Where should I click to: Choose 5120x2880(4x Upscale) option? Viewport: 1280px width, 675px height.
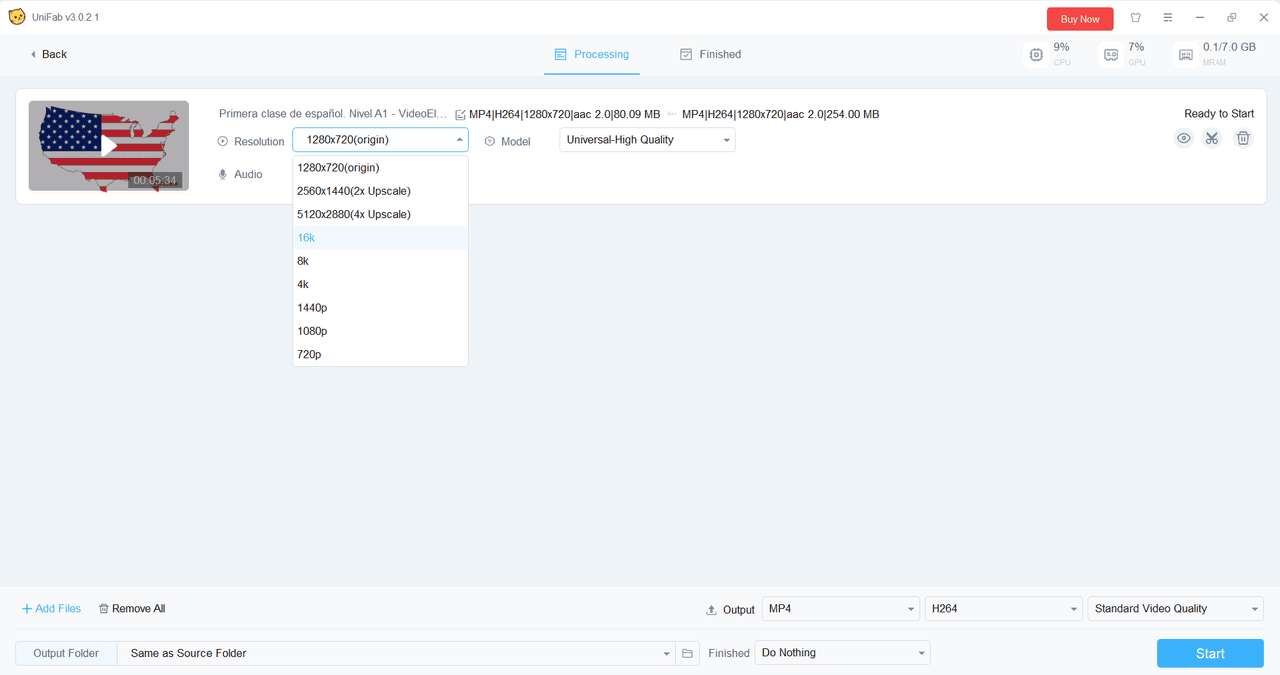(x=380, y=214)
